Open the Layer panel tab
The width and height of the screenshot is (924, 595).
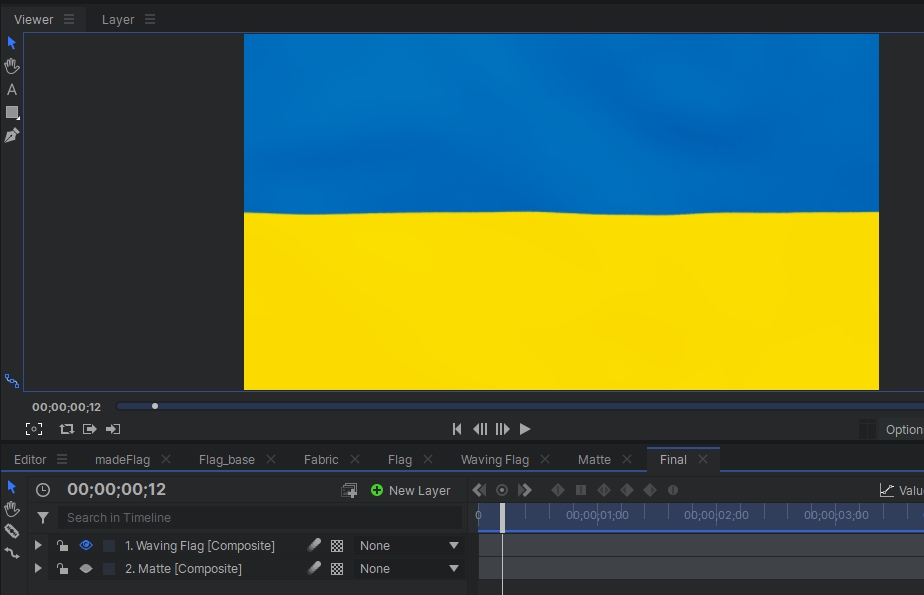tap(118, 19)
